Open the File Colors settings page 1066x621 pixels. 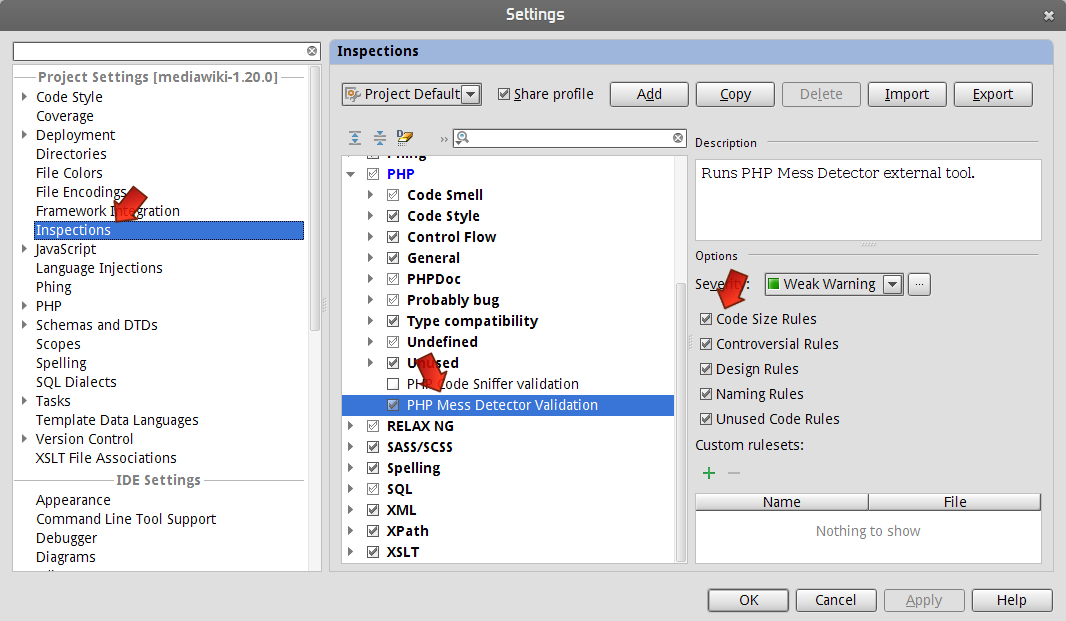[x=69, y=173]
